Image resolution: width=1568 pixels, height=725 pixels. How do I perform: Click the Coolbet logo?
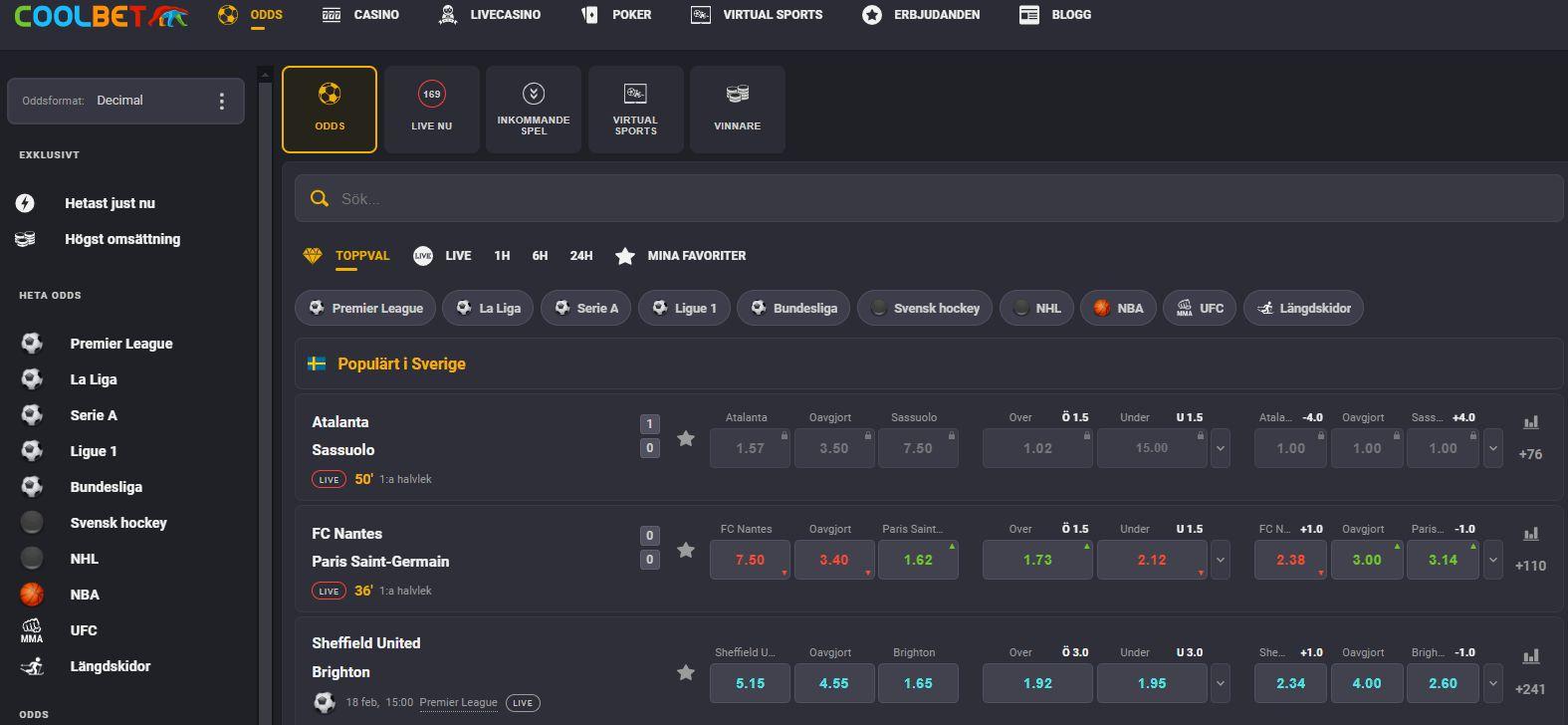pos(101,16)
